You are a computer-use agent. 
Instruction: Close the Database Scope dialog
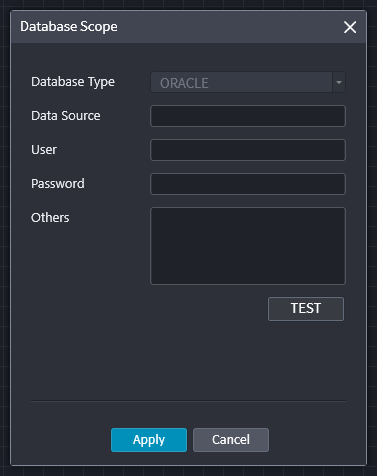(x=350, y=27)
